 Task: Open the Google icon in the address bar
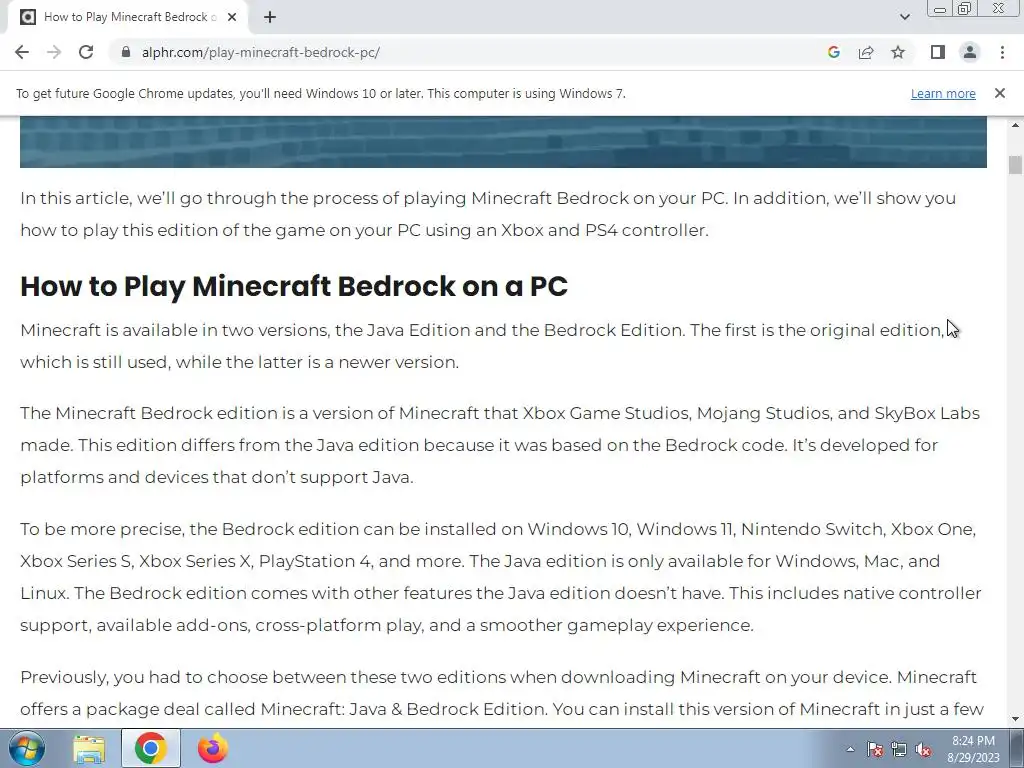tap(833, 52)
